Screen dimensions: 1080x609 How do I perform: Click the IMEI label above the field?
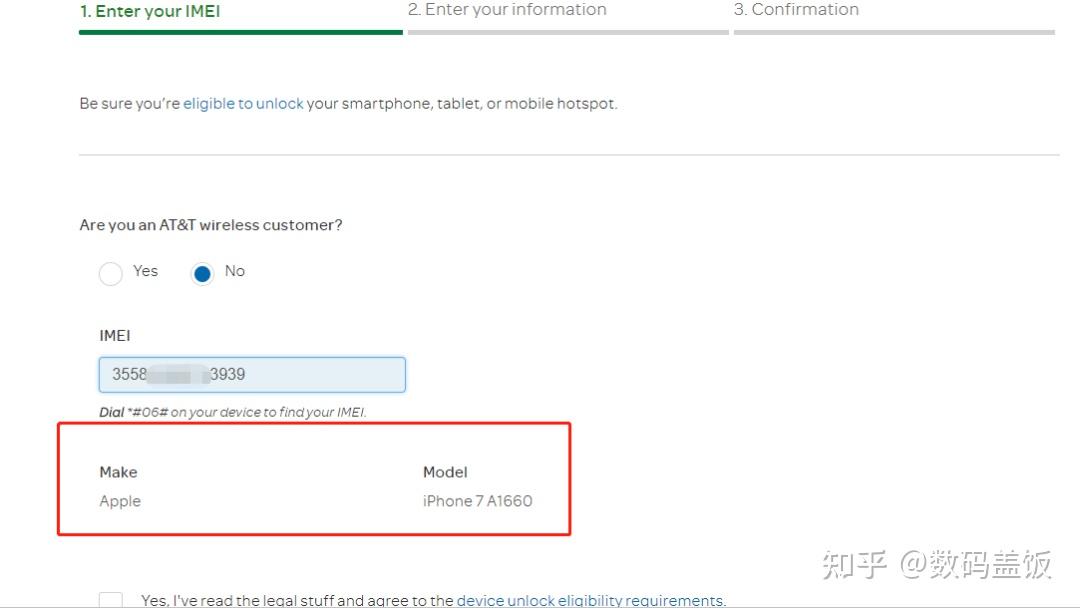pos(115,336)
